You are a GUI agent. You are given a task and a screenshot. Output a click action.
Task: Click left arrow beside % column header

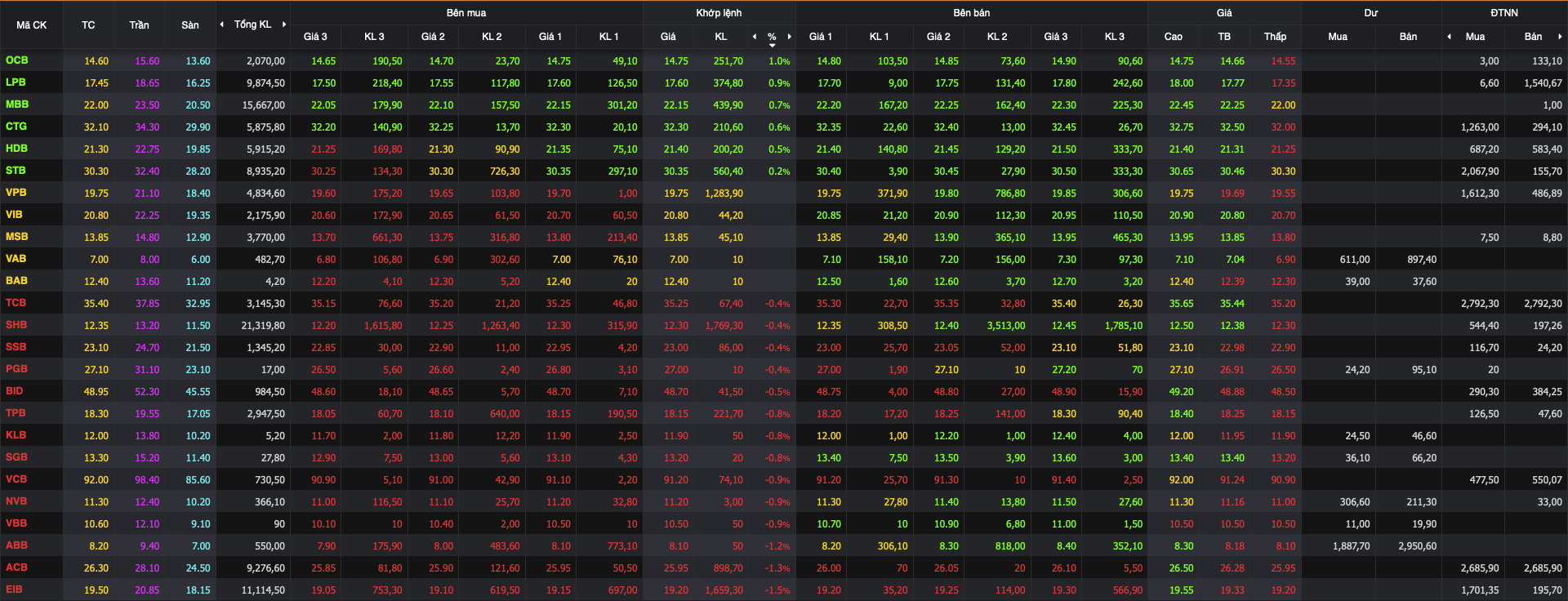pyautogui.click(x=754, y=36)
